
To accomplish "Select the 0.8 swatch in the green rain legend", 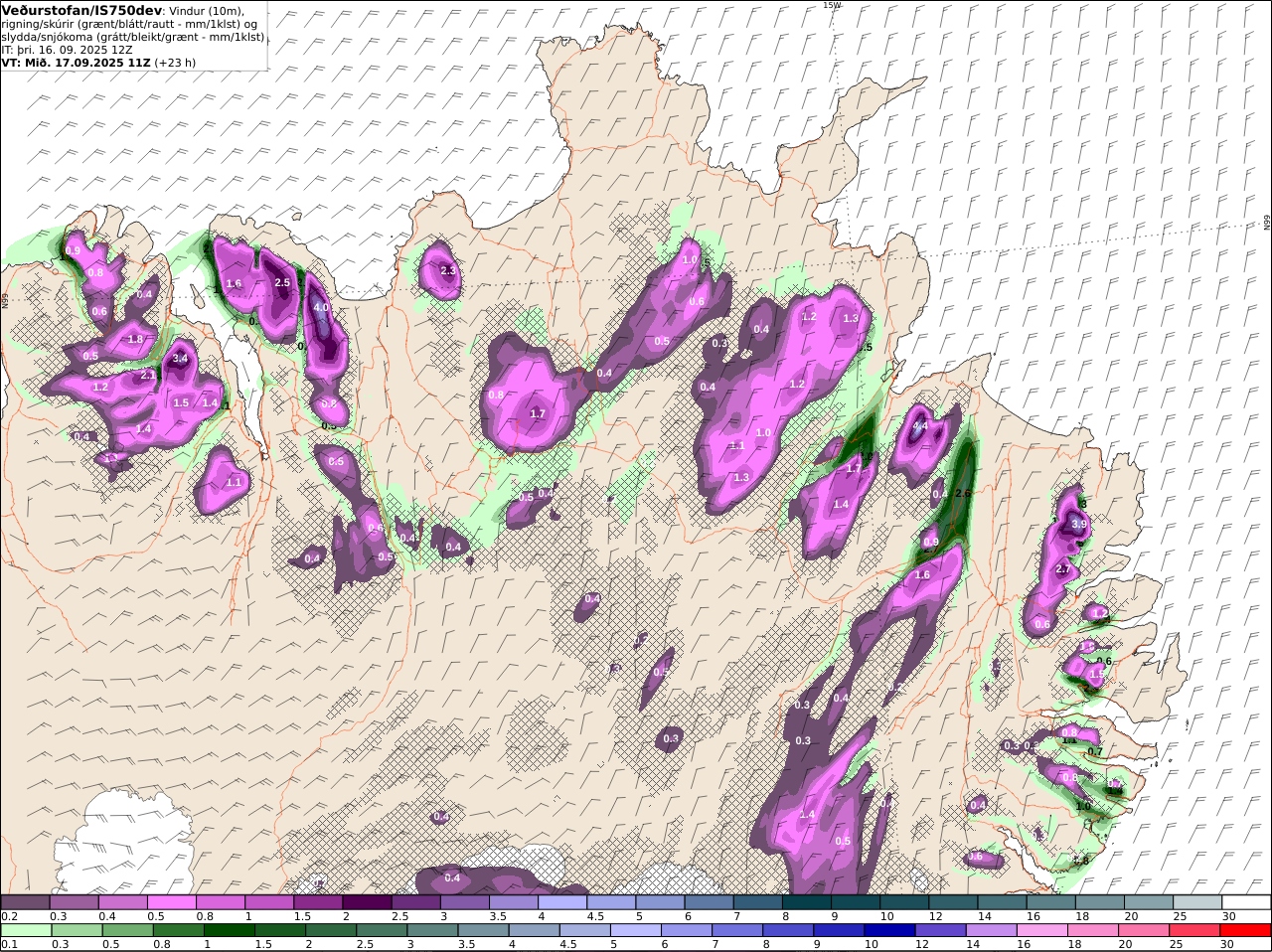I will pos(178,931).
